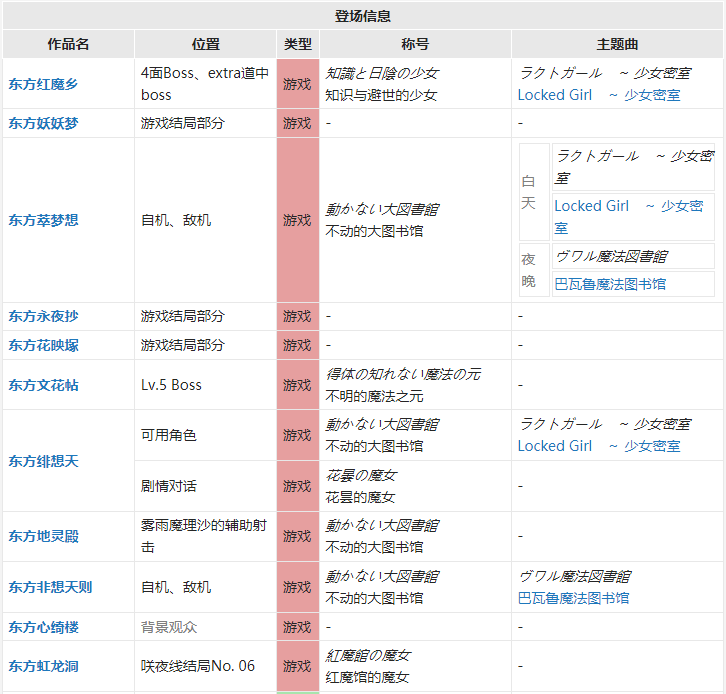Open the 东方文花帖 link
The image size is (726, 694).
click(43, 385)
